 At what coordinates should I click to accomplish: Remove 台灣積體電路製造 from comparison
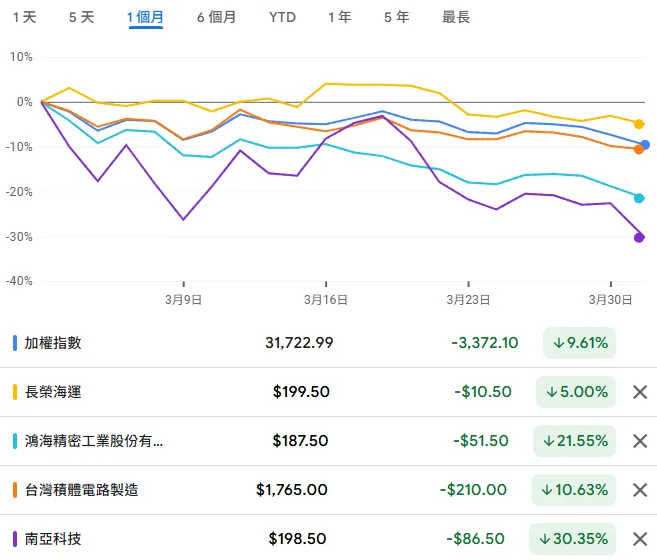640,490
